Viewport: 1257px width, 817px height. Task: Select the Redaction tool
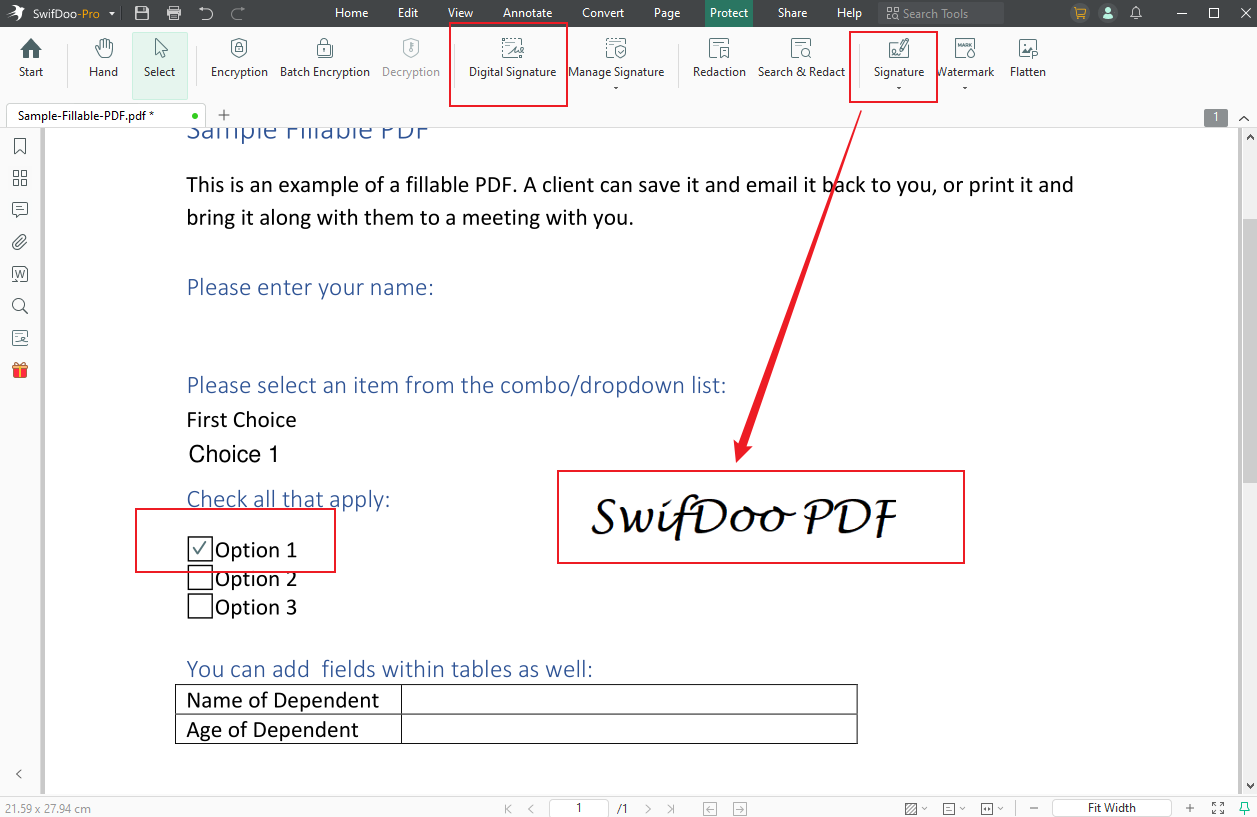point(718,58)
